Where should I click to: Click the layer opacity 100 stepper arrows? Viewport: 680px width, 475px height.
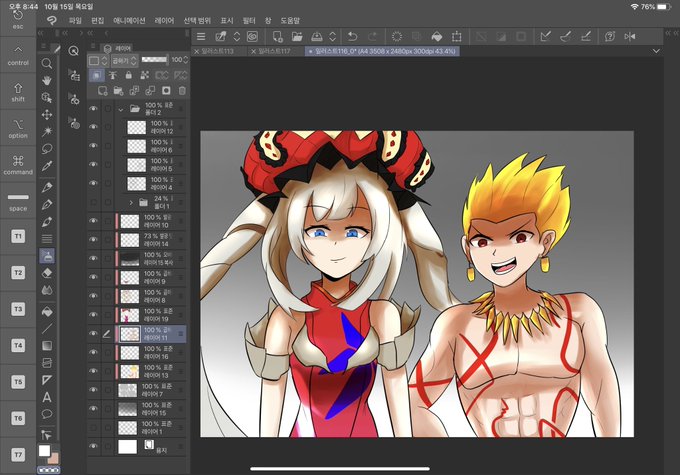[186, 60]
